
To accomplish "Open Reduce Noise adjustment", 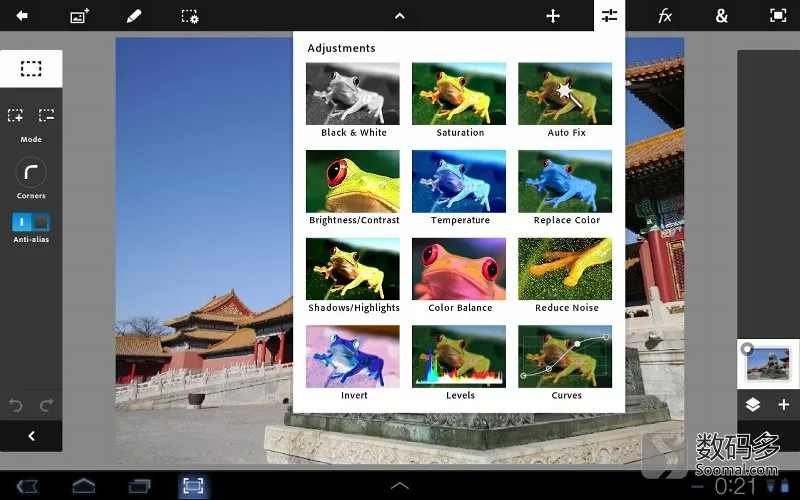I will click(x=565, y=276).
